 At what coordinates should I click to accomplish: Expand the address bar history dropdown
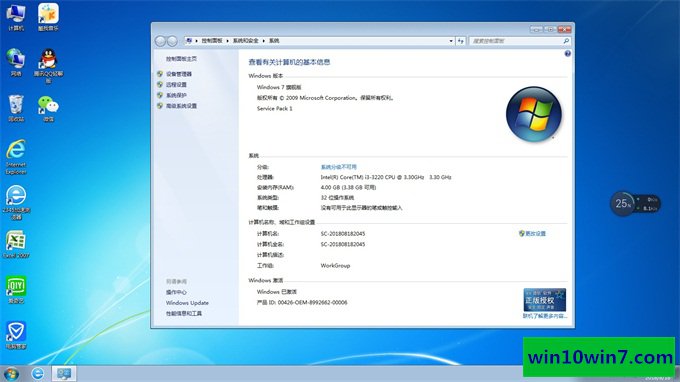coord(451,41)
